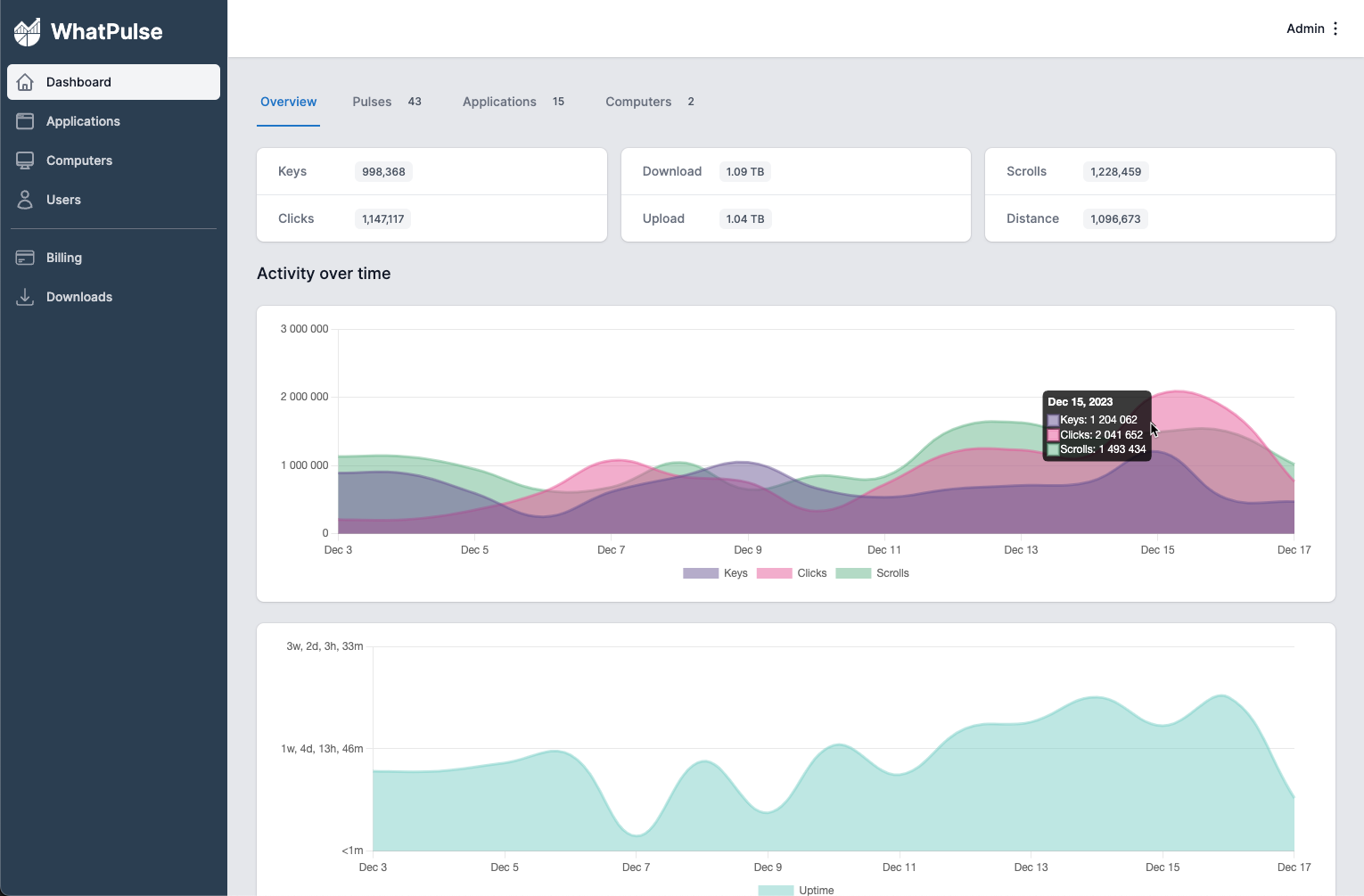Toggle Keys series in chart legend
The width and height of the screenshot is (1364, 896).
pos(715,573)
